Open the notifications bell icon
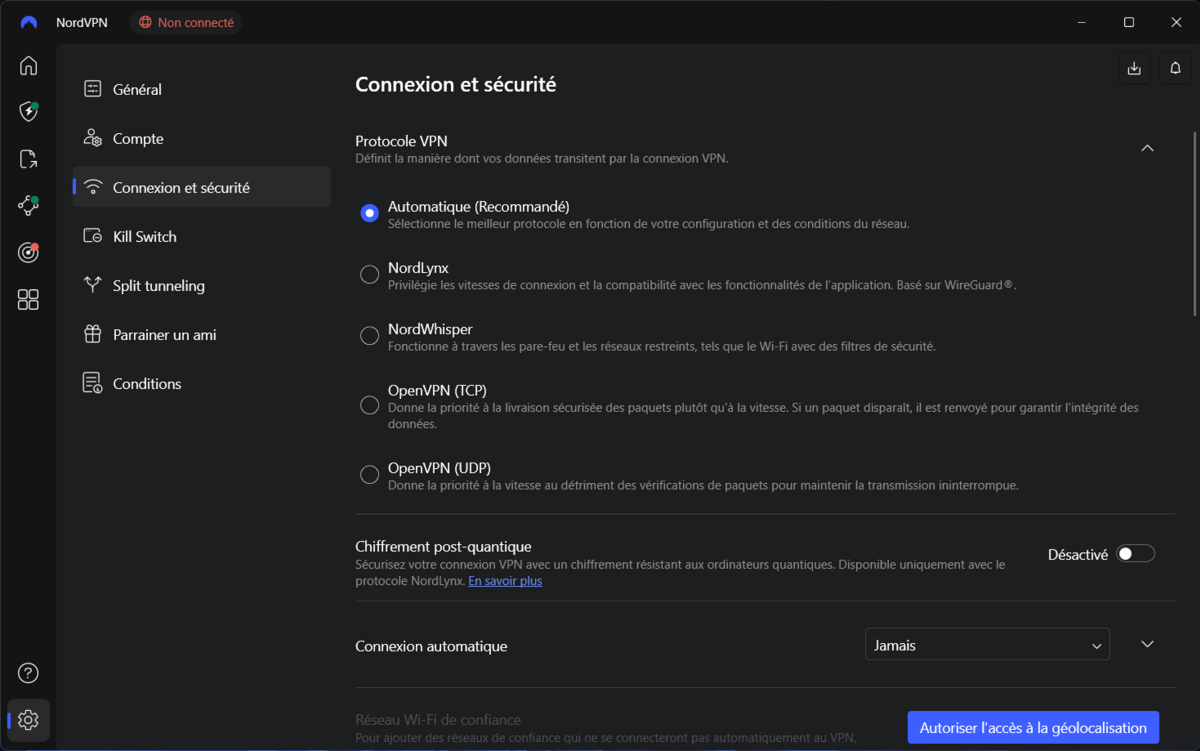This screenshot has height=751, width=1200. (1175, 67)
